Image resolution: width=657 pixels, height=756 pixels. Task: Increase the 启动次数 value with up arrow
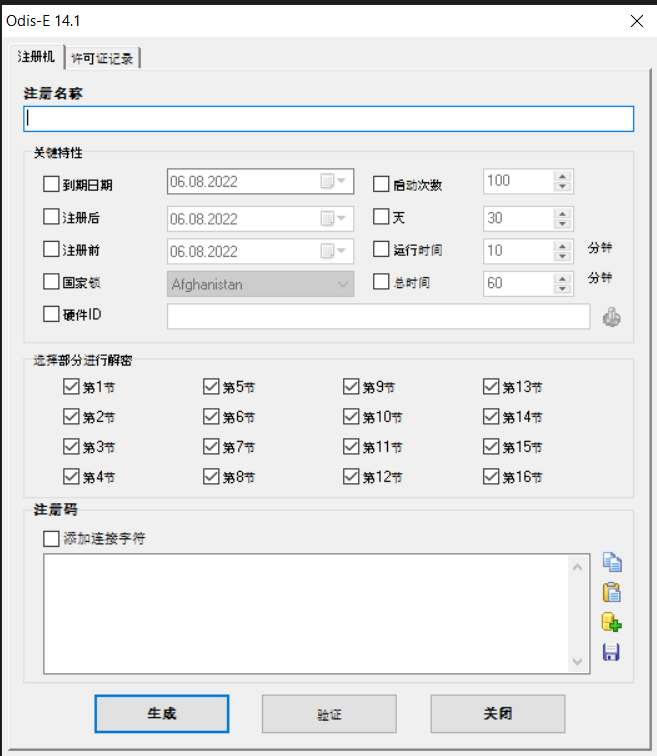pos(562,177)
